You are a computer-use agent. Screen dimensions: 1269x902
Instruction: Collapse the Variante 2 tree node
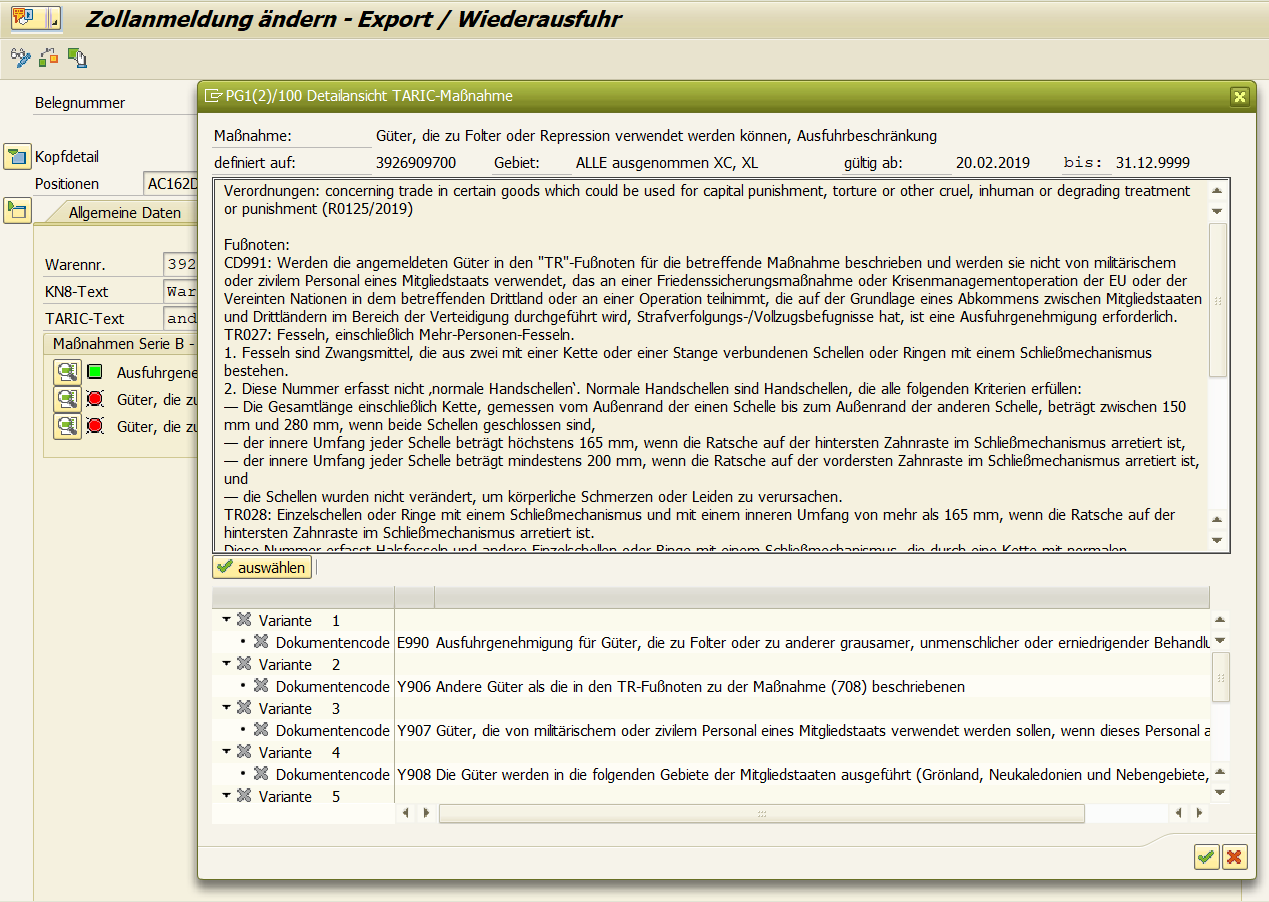[x=227, y=664]
